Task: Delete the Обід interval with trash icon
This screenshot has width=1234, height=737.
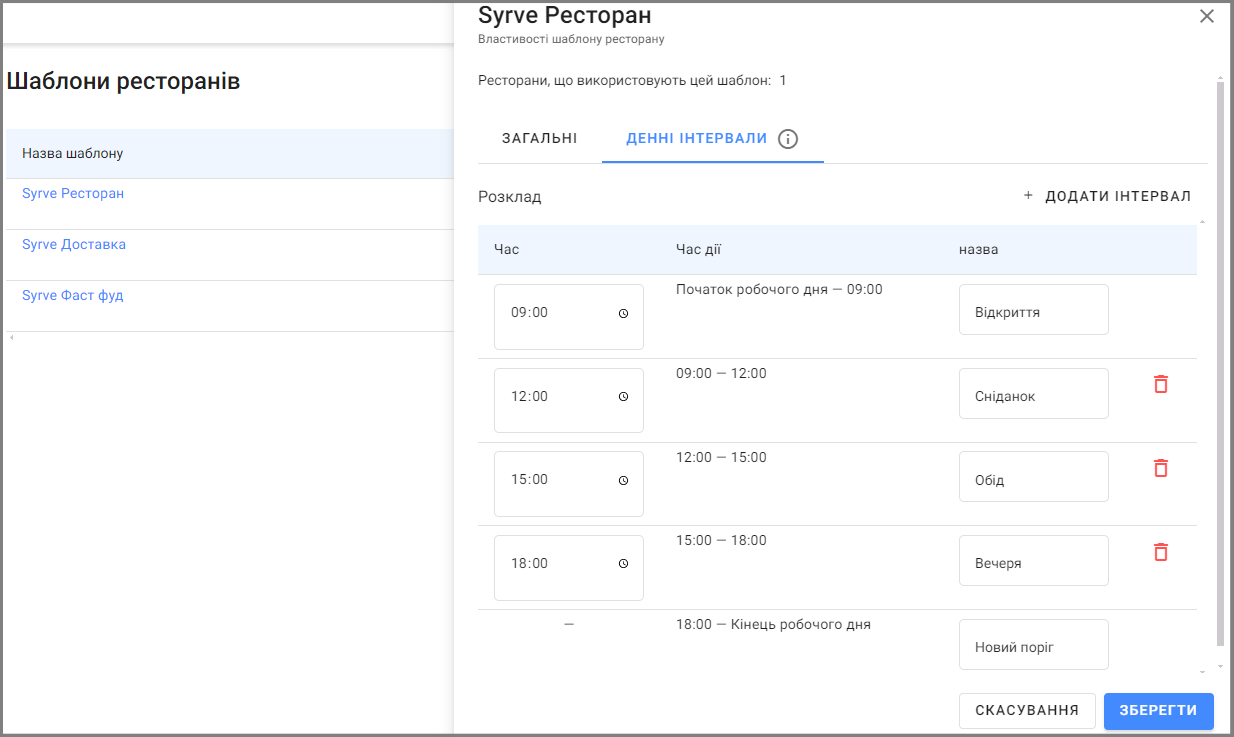Action: pos(1161,468)
